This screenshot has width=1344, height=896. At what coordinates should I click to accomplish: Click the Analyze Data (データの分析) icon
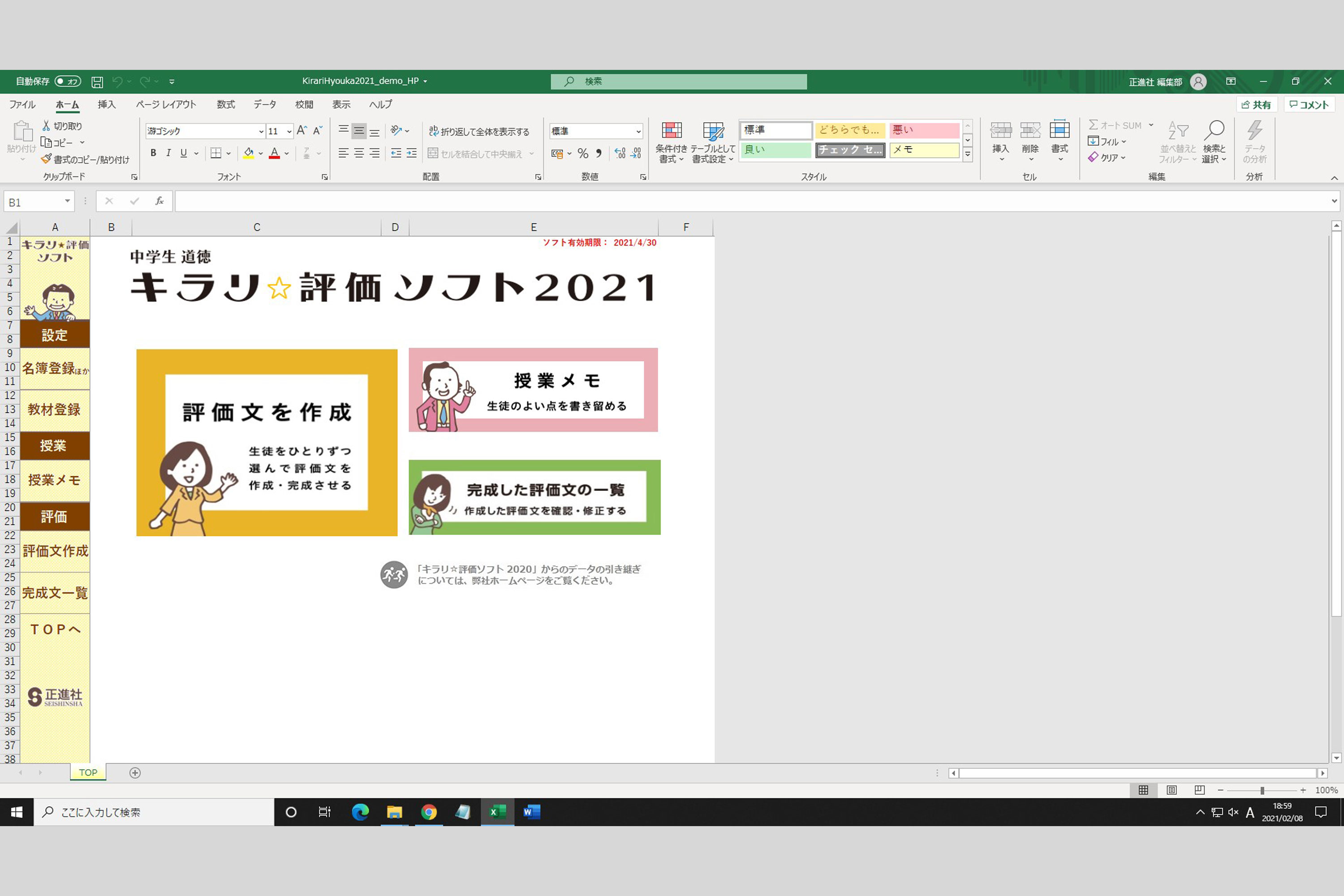point(1254,142)
